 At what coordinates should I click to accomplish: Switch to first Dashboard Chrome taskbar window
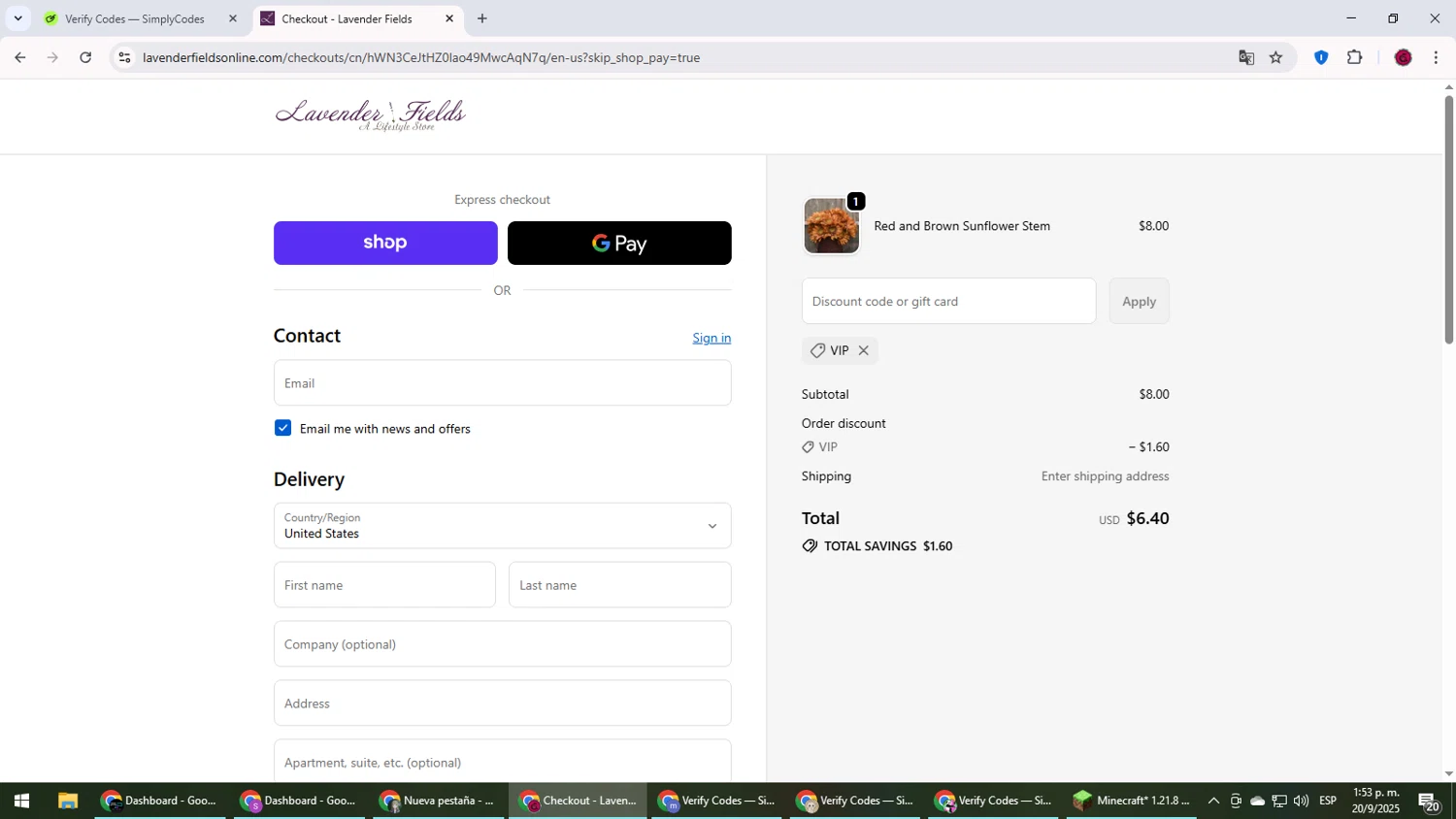pos(160,801)
